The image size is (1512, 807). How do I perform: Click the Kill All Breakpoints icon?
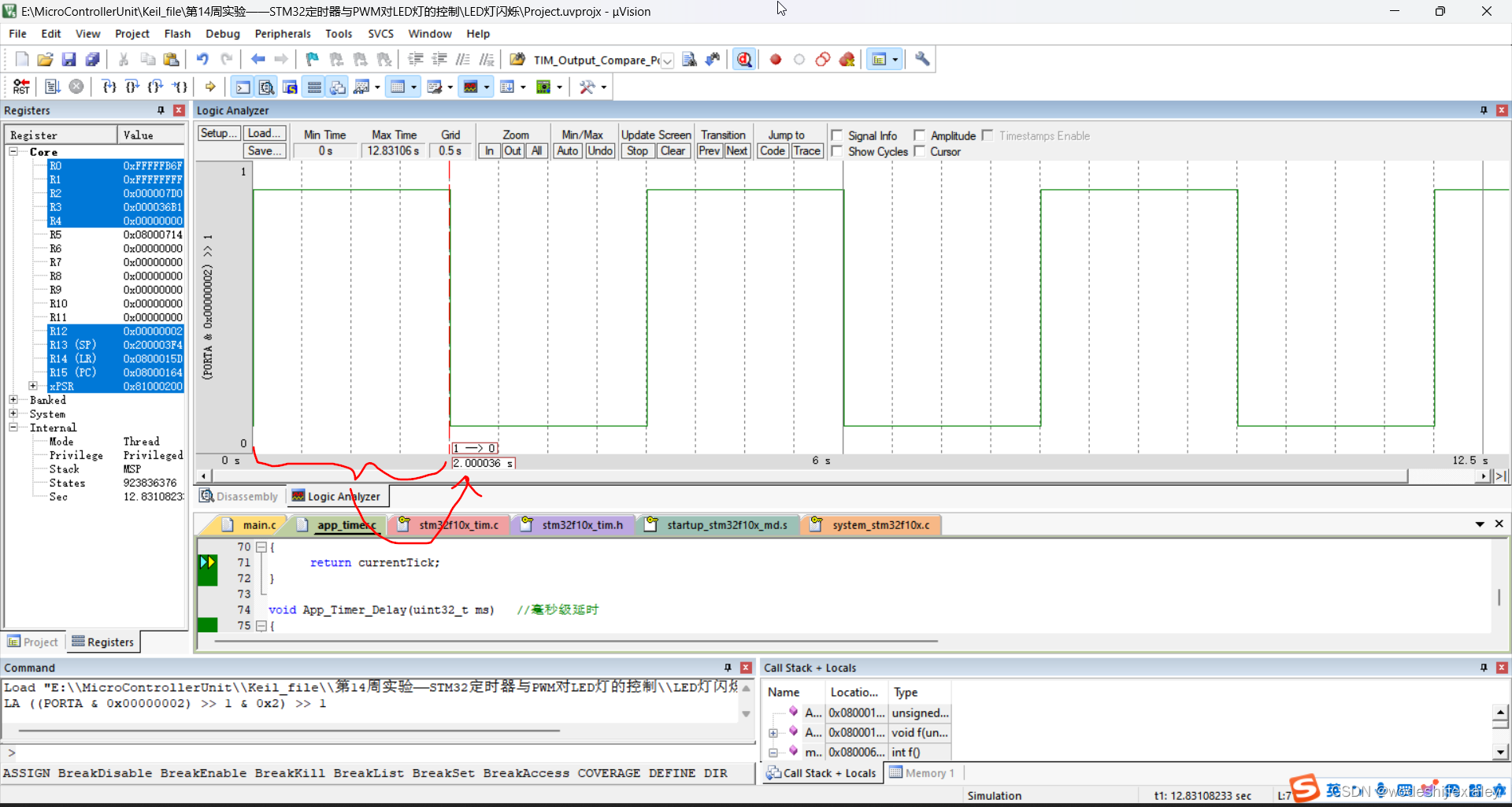pyautogui.click(x=847, y=59)
